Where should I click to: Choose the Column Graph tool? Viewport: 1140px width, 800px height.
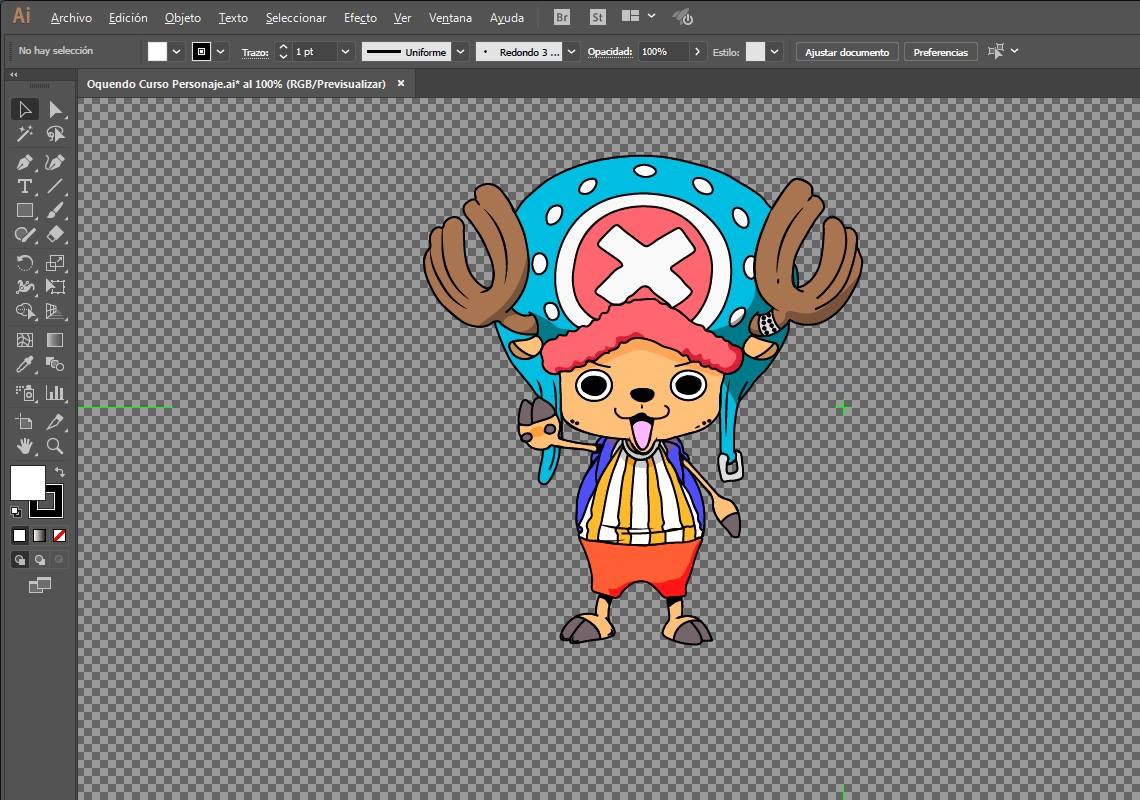[x=55, y=393]
